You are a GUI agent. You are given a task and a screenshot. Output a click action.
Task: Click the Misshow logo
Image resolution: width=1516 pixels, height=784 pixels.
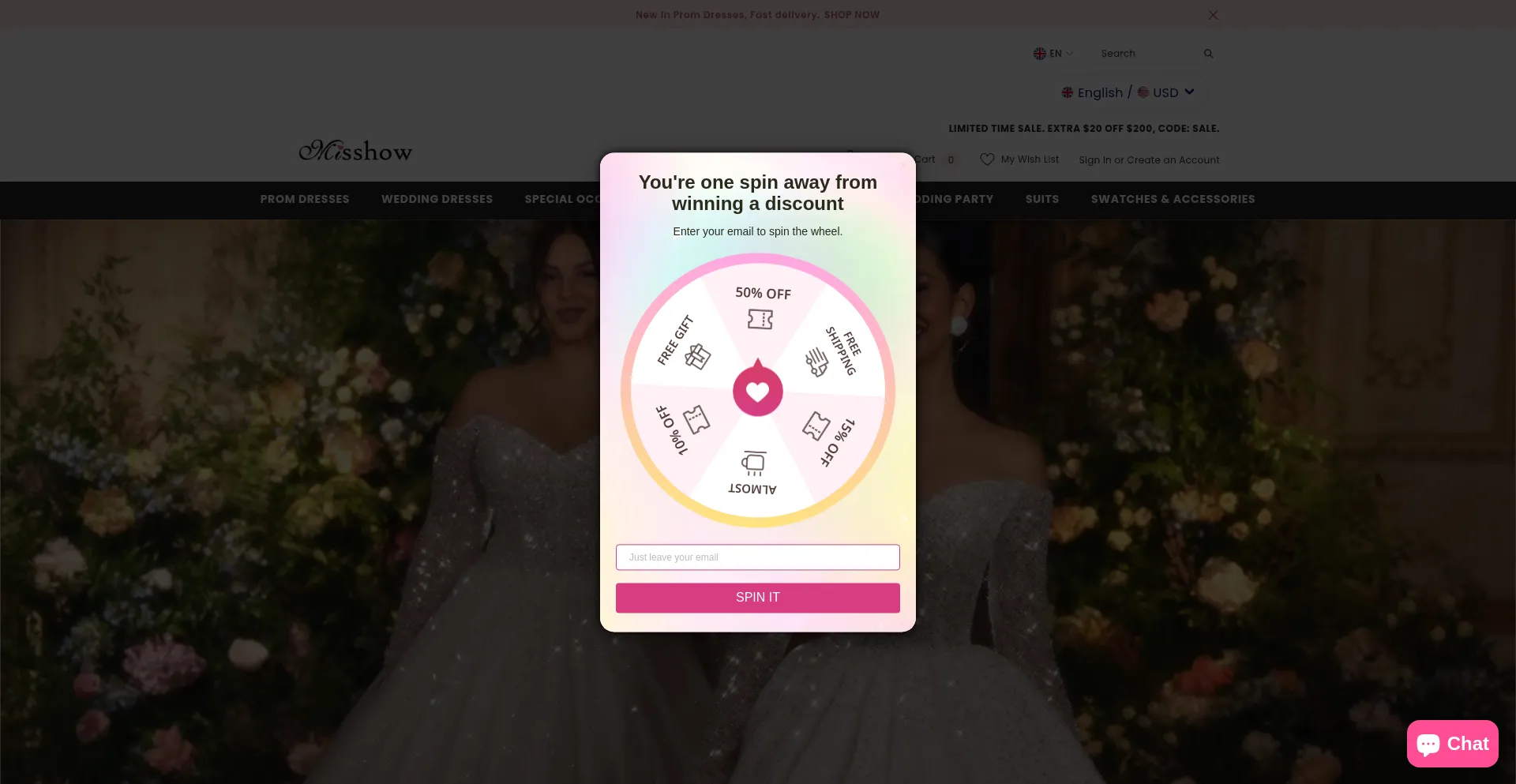pos(355,150)
